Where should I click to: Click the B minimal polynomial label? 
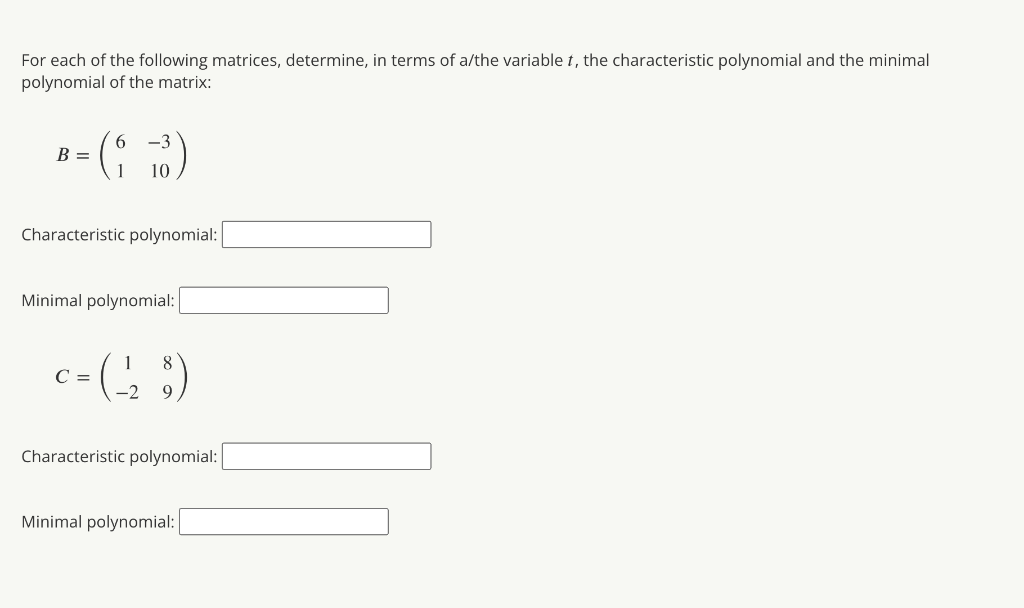(96, 300)
